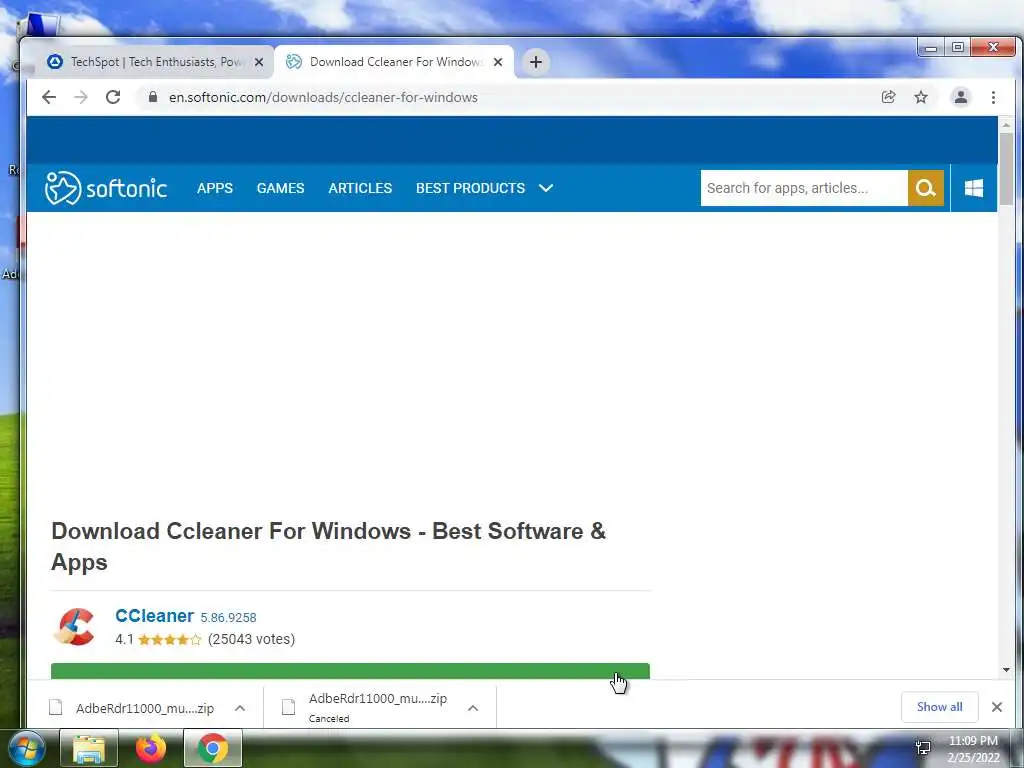1024x768 pixels.
Task: Expand the BEST PRODUCTS chevron
Action: [x=546, y=188]
